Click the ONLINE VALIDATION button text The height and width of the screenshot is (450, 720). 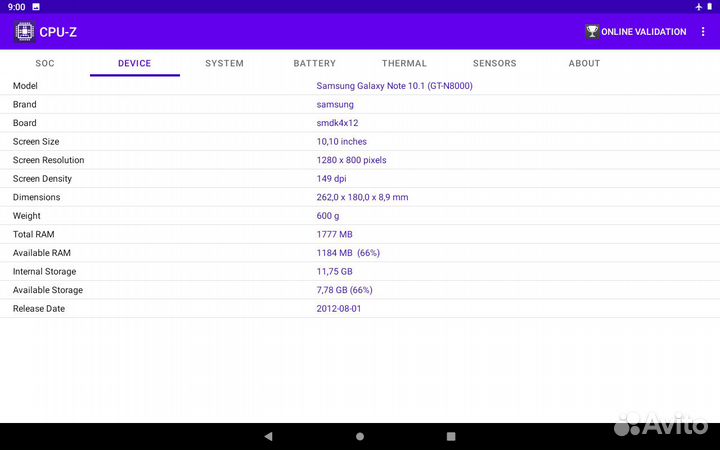644,32
